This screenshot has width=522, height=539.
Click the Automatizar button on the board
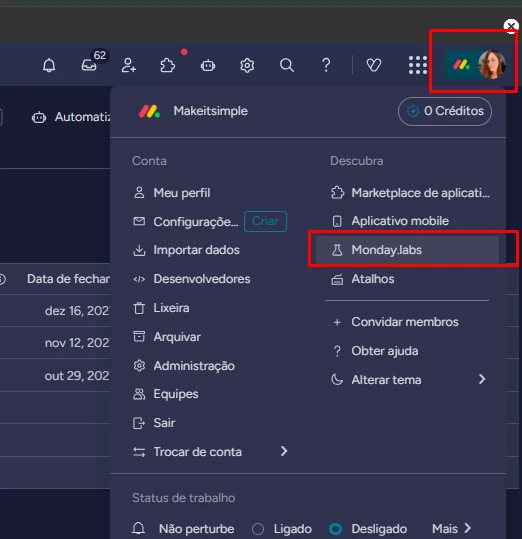click(x=70, y=117)
